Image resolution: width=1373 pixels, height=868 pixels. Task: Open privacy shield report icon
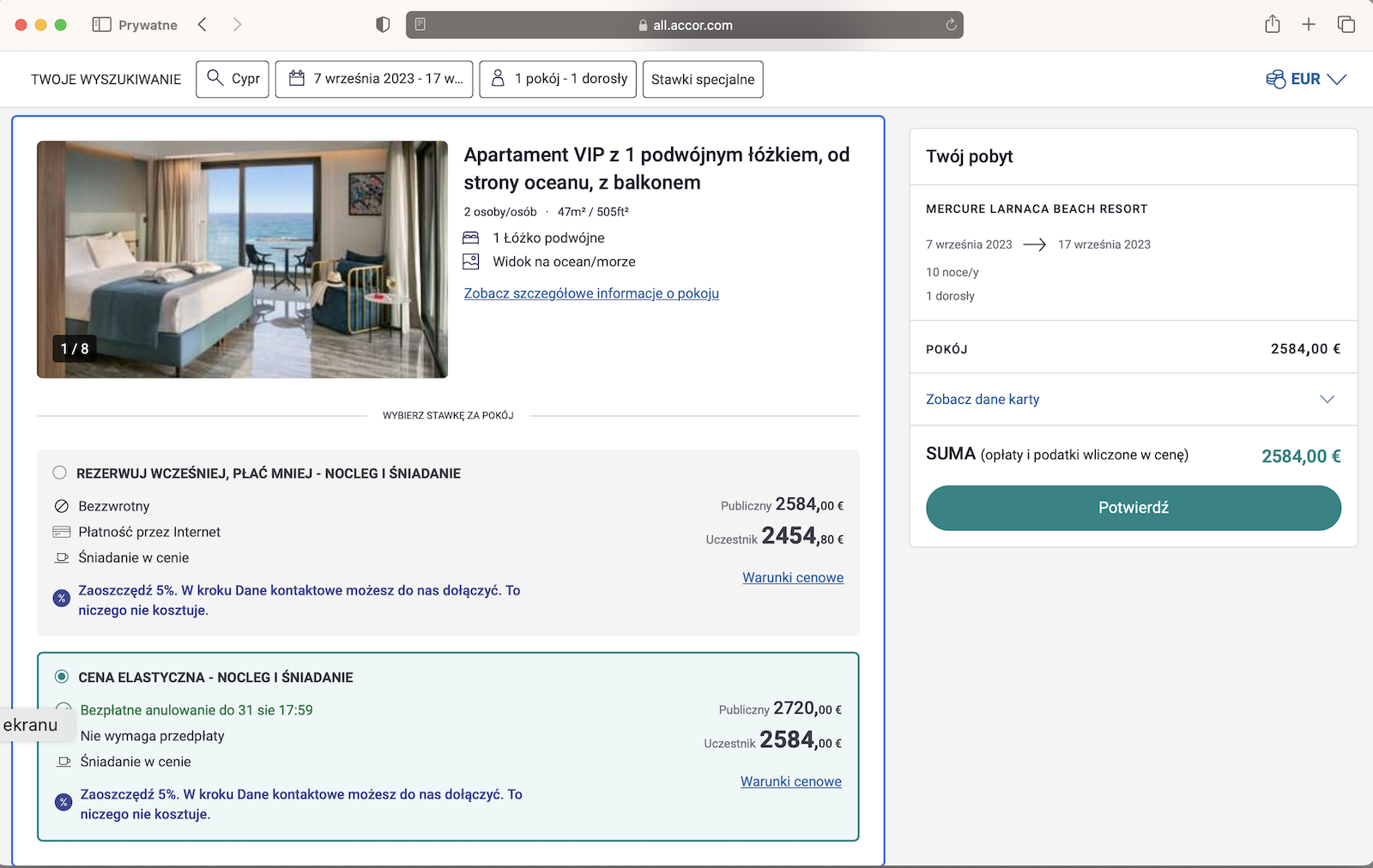click(x=383, y=25)
